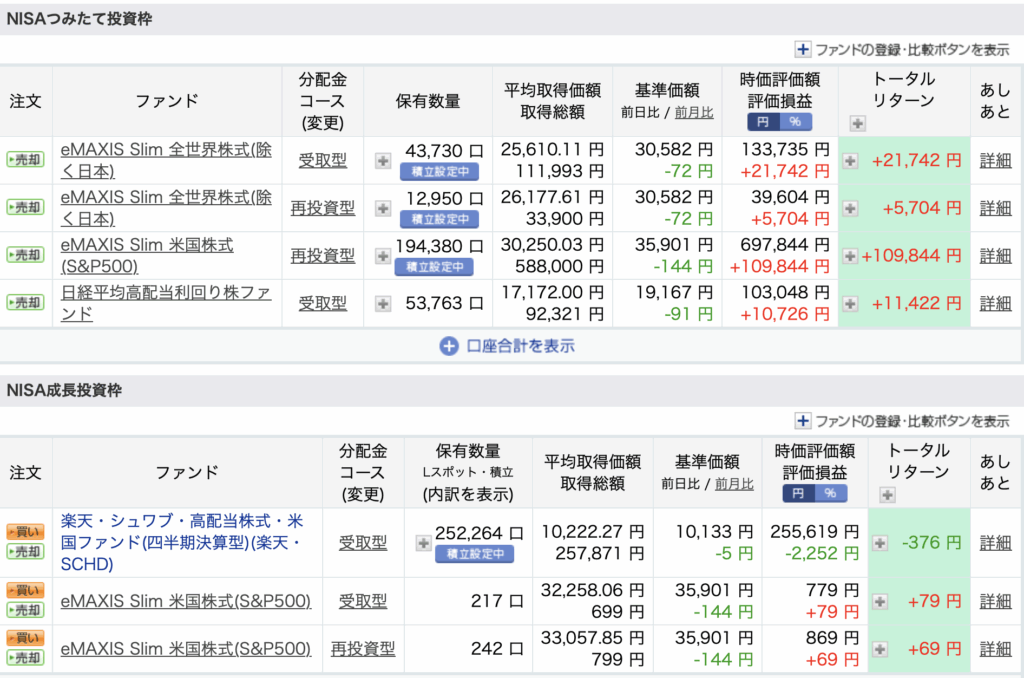
Task: Expand ファンドの登録・比較ボタンを表示 in 成長投資枠
Action: (x=902, y=421)
